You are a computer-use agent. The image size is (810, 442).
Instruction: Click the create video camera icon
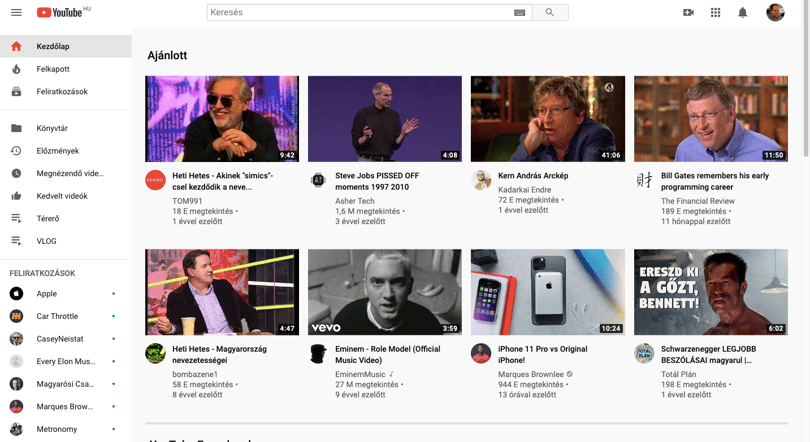689,12
